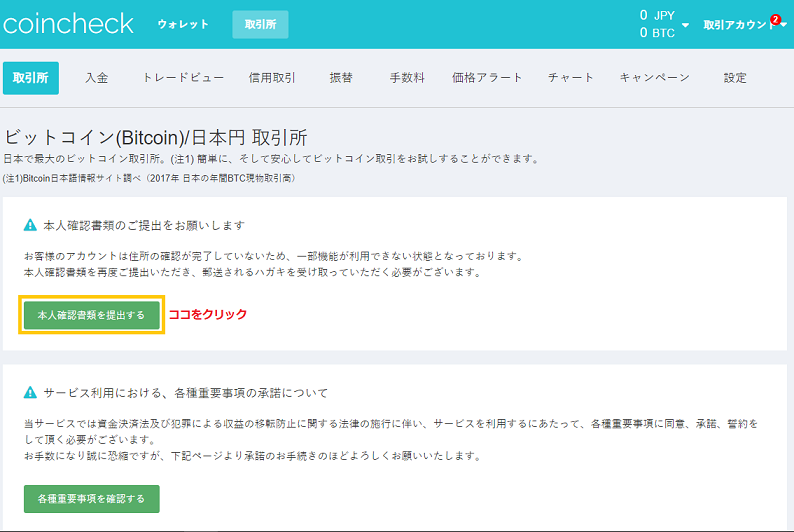The width and height of the screenshot is (794, 532).
Task: Click the 本人確認書類を提出する button
Action: coord(92,315)
